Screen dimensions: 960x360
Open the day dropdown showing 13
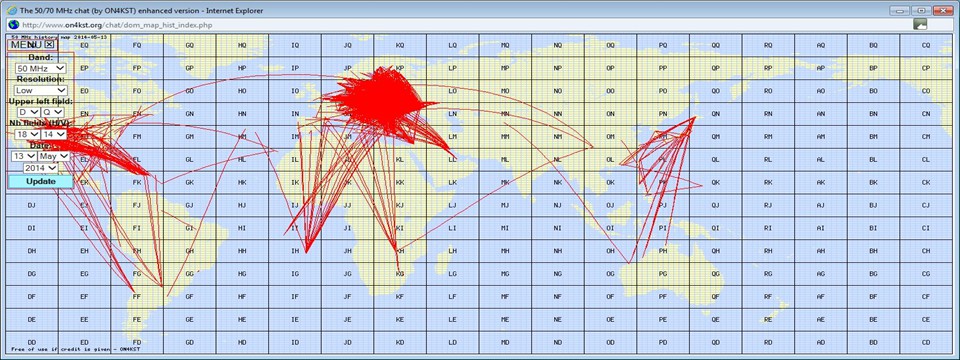click(x=24, y=156)
